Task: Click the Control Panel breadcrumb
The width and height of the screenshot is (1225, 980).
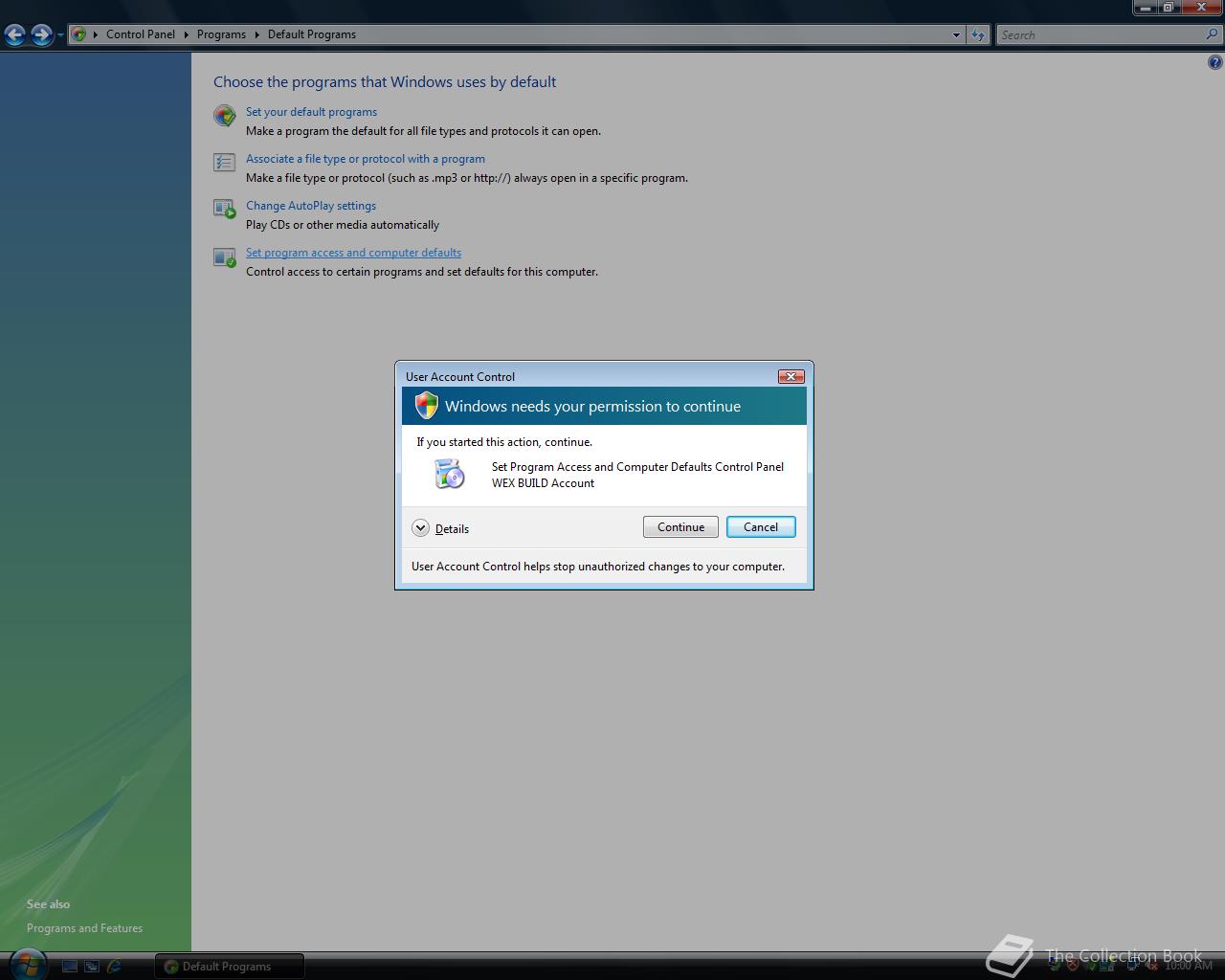Action: (141, 34)
